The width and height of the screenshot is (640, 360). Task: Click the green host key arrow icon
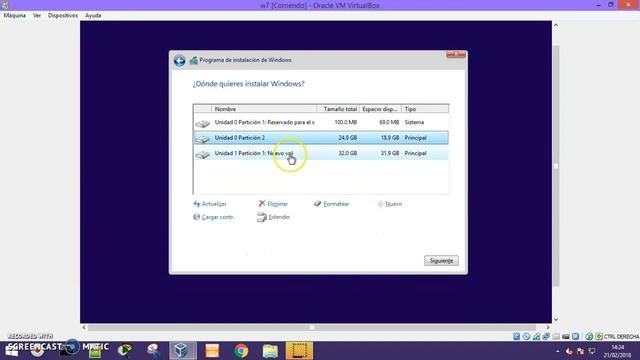599,336
